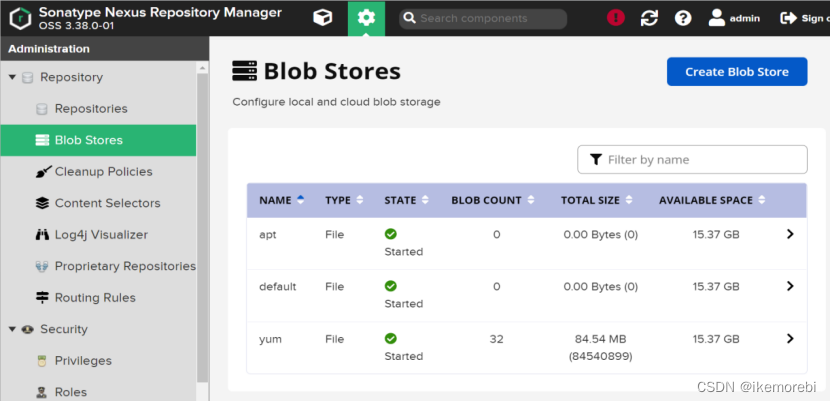The height and width of the screenshot is (402, 831).
Task: Click the Filter by name field
Action: (692, 159)
